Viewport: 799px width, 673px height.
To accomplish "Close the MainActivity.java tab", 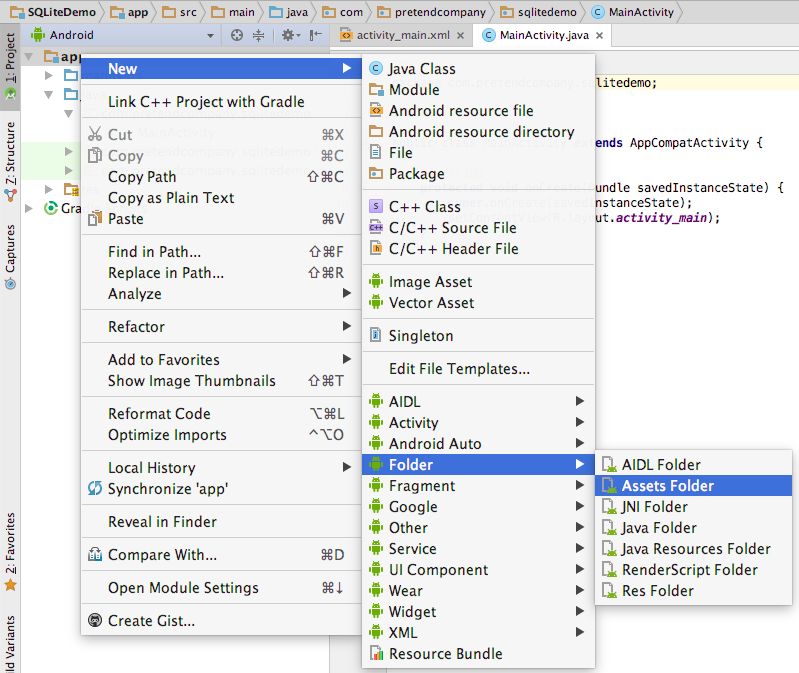I will (x=600, y=35).
